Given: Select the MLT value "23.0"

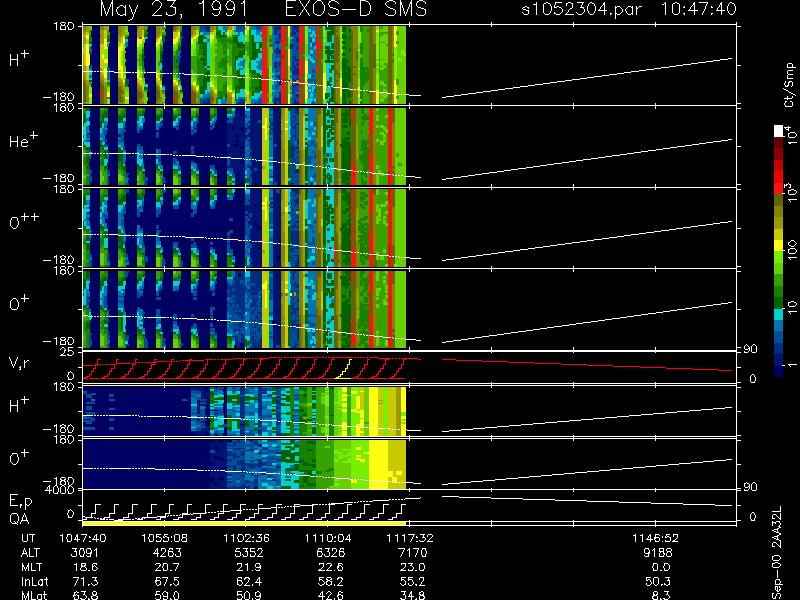Looking at the screenshot, I should [x=411, y=567].
